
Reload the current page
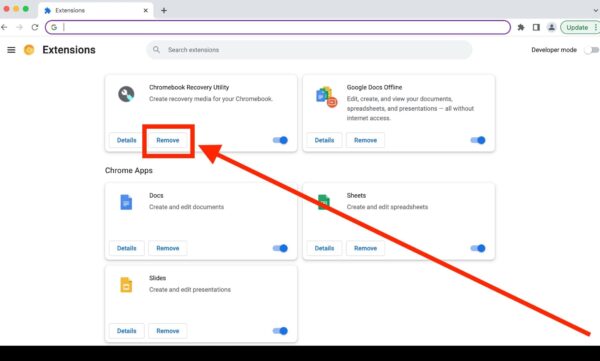coord(35,27)
